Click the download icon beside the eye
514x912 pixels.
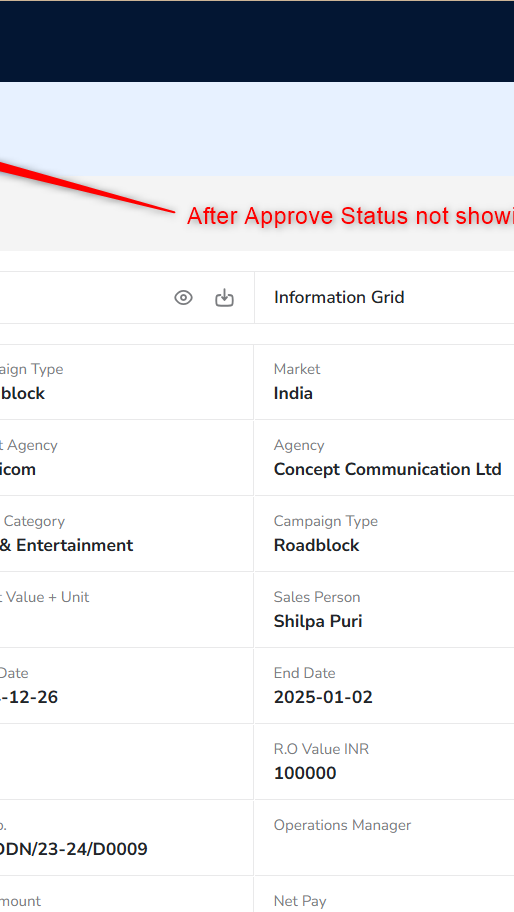pyautogui.click(x=224, y=298)
